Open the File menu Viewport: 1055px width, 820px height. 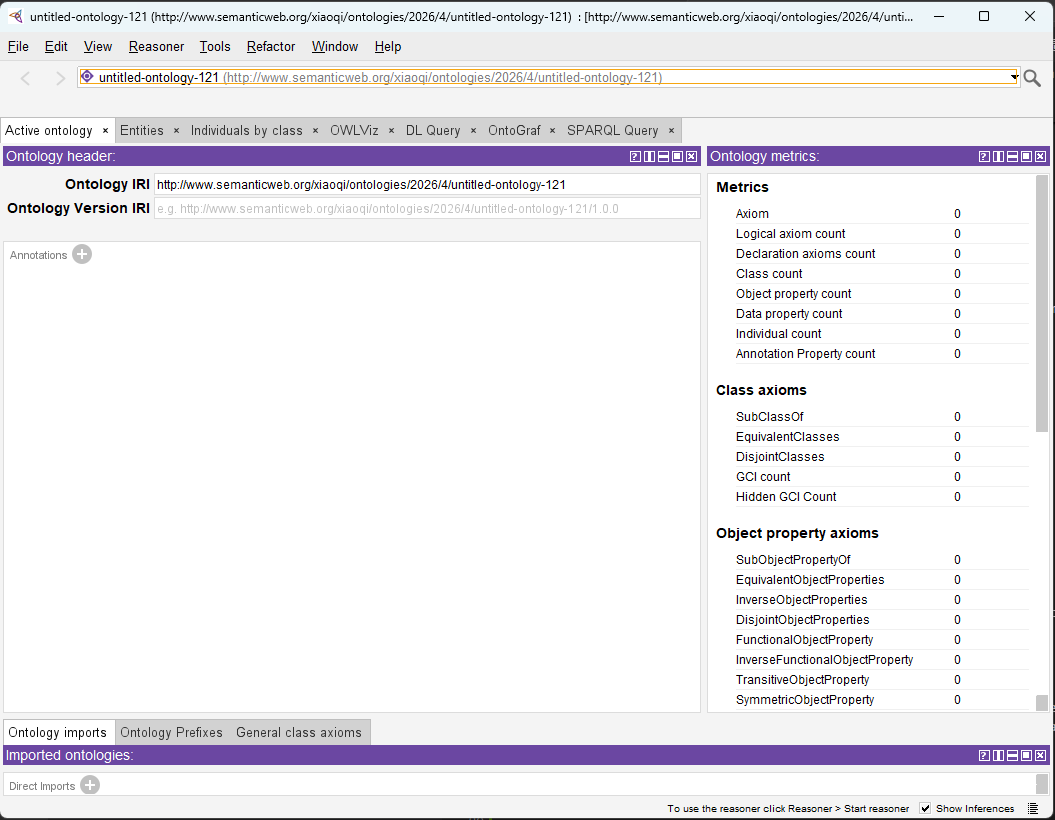pyautogui.click(x=18, y=46)
